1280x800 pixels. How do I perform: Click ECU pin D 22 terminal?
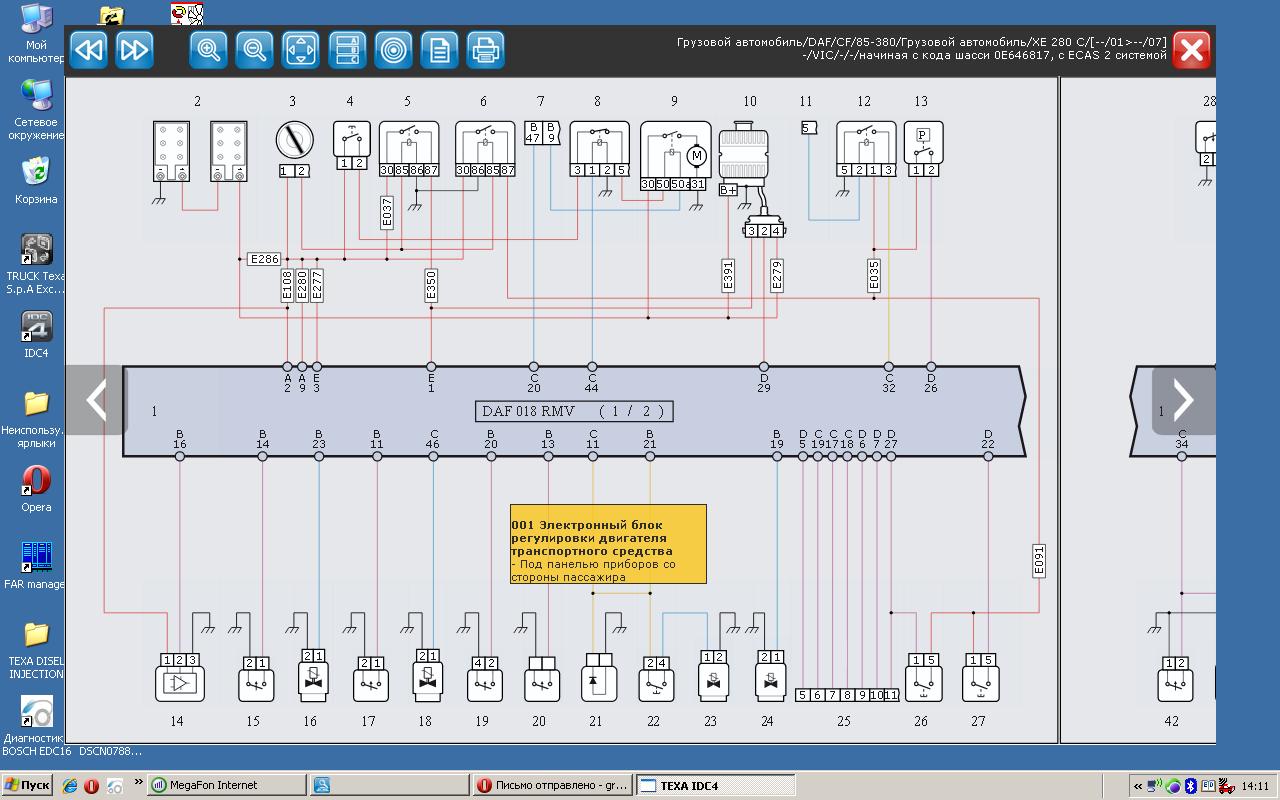point(988,456)
